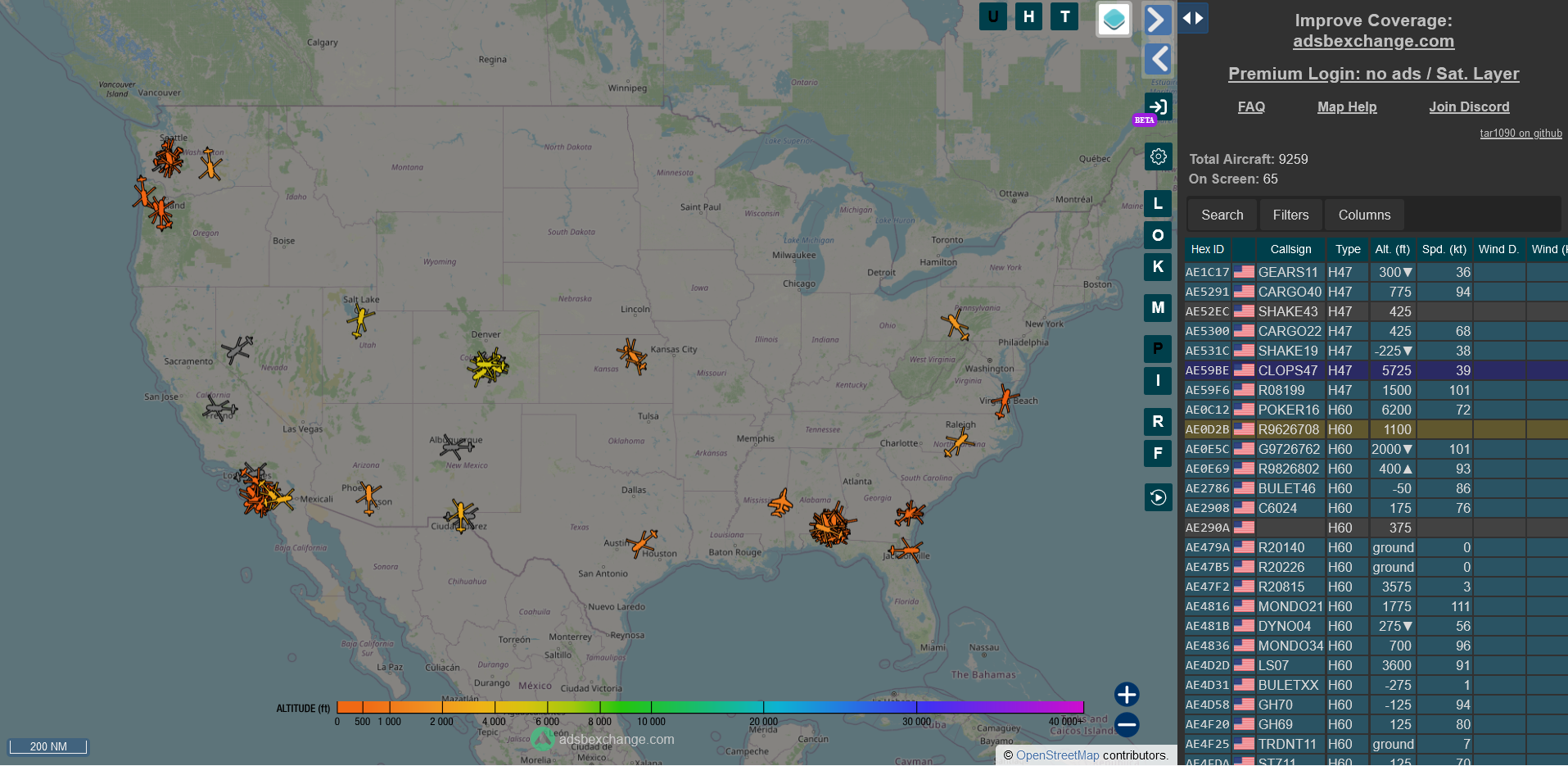Sort table by Callsign column

(x=1290, y=249)
